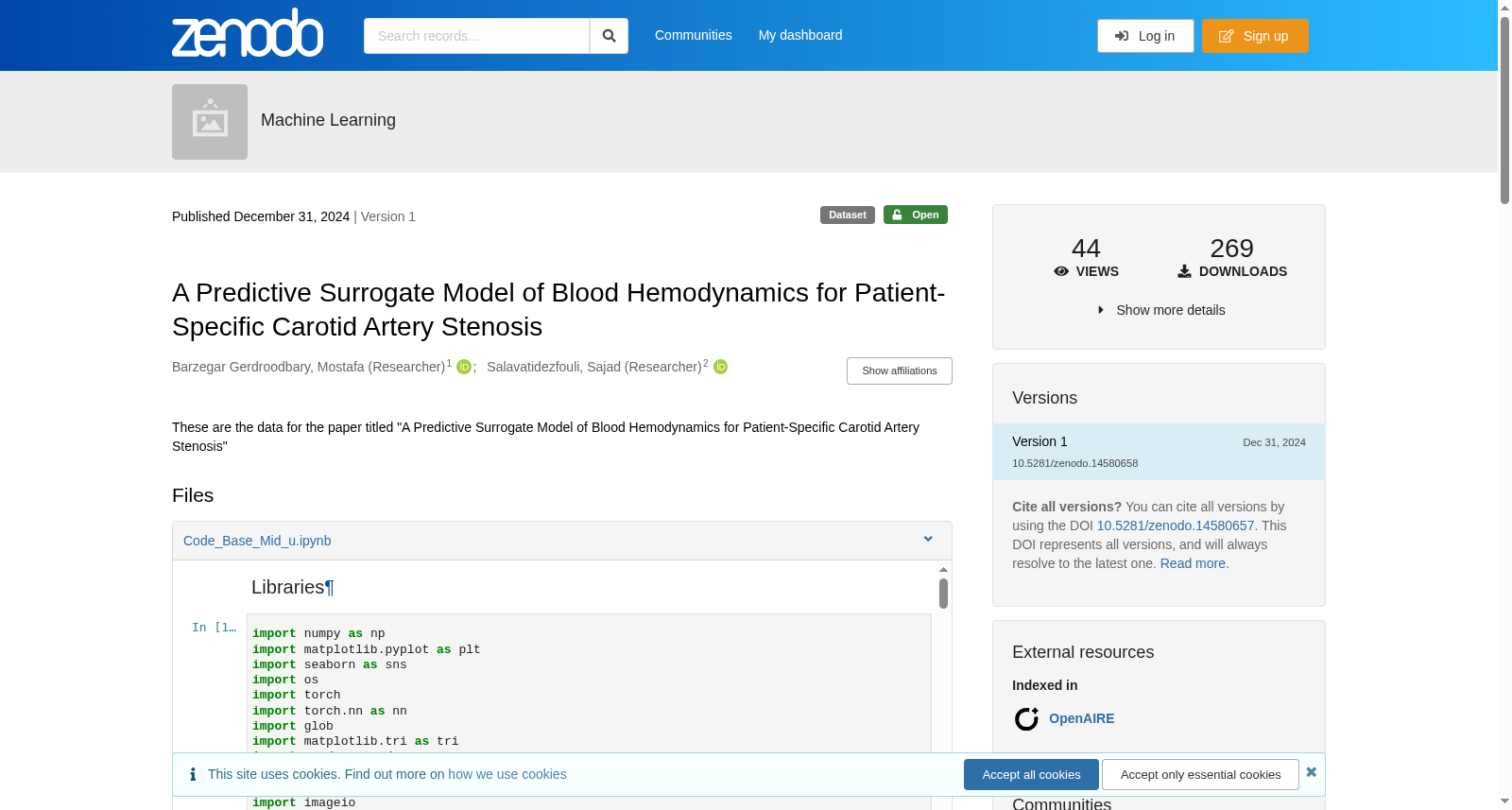
Task: Open Salavatidezfouli's ORCID icon
Action: 721,367
